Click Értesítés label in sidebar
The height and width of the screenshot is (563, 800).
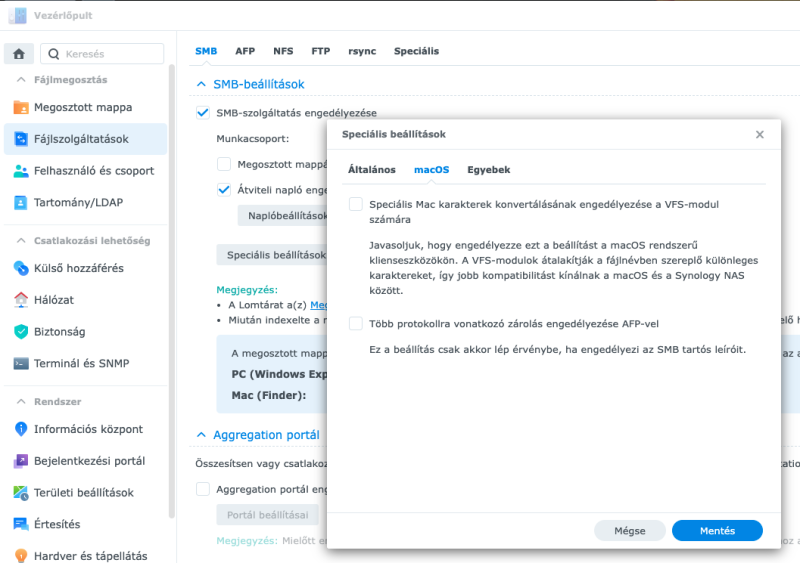coord(57,524)
